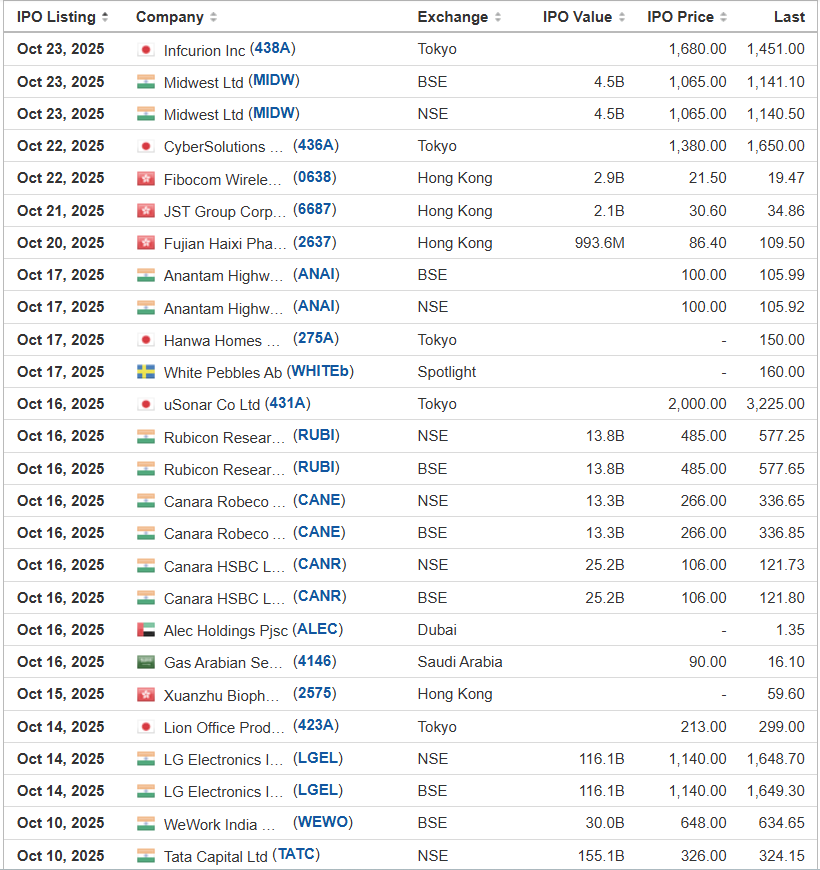Select company name Alec Holdings Pjsc

(x=226, y=631)
